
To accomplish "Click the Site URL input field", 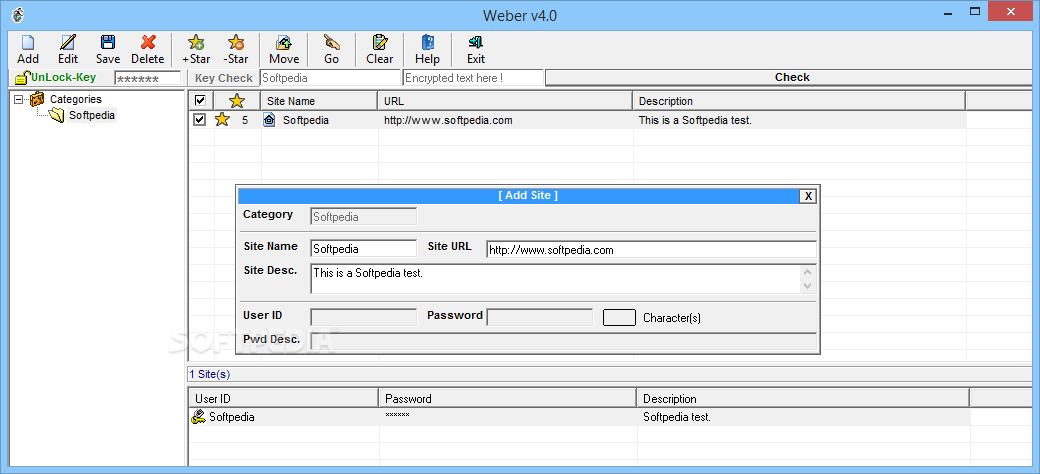I will 651,249.
